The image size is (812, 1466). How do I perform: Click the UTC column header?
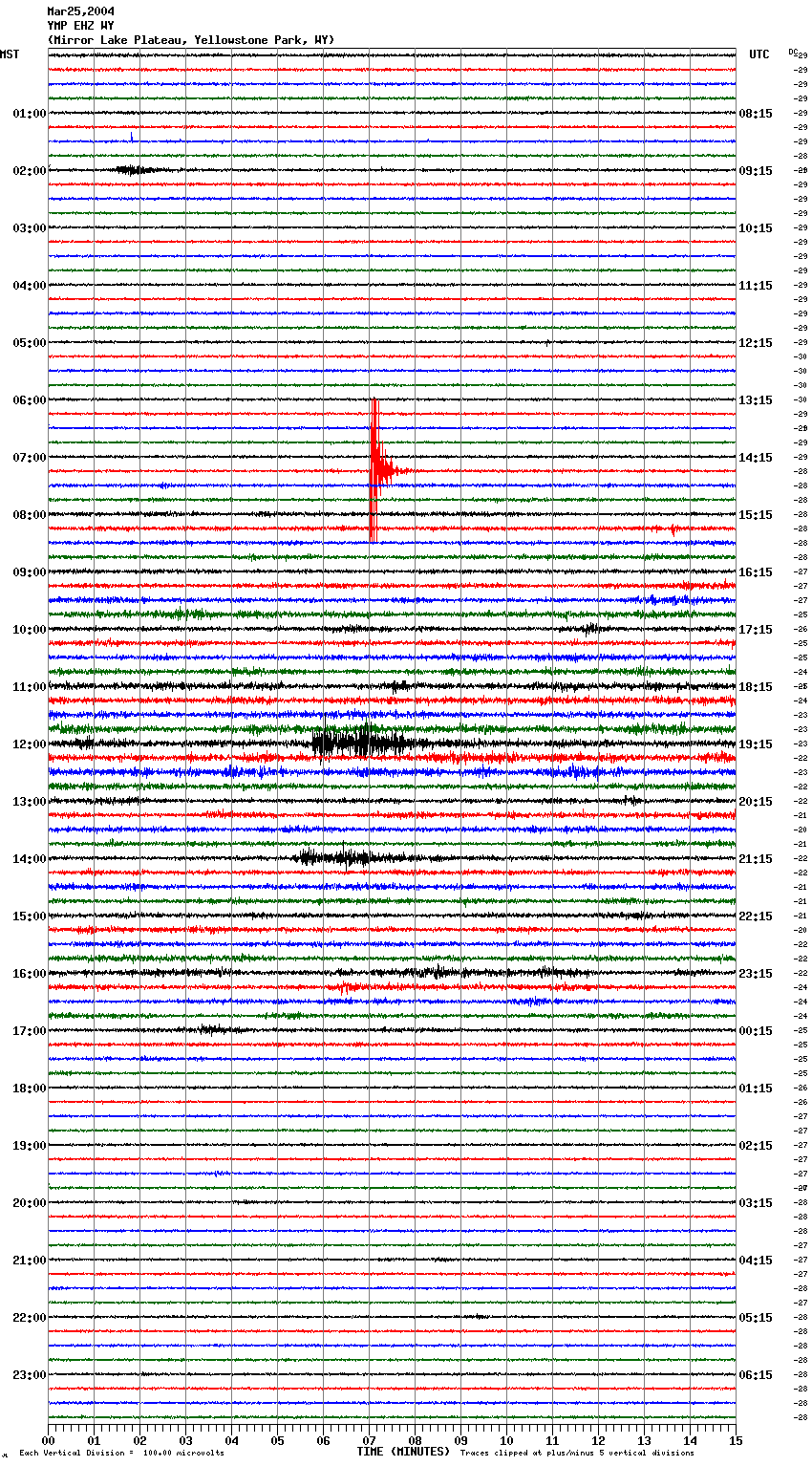point(759,54)
